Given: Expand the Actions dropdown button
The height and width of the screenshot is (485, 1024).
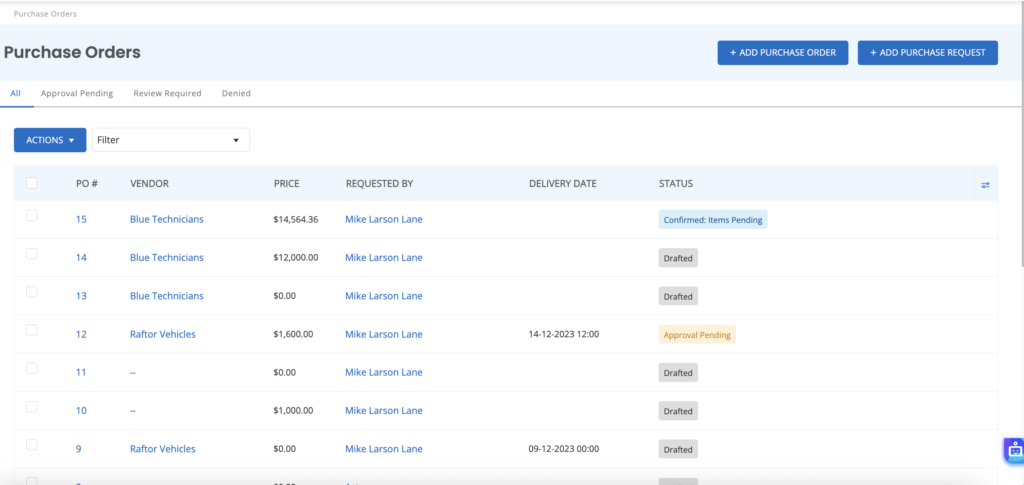Looking at the screenshot, I should (x=50, y=140).
